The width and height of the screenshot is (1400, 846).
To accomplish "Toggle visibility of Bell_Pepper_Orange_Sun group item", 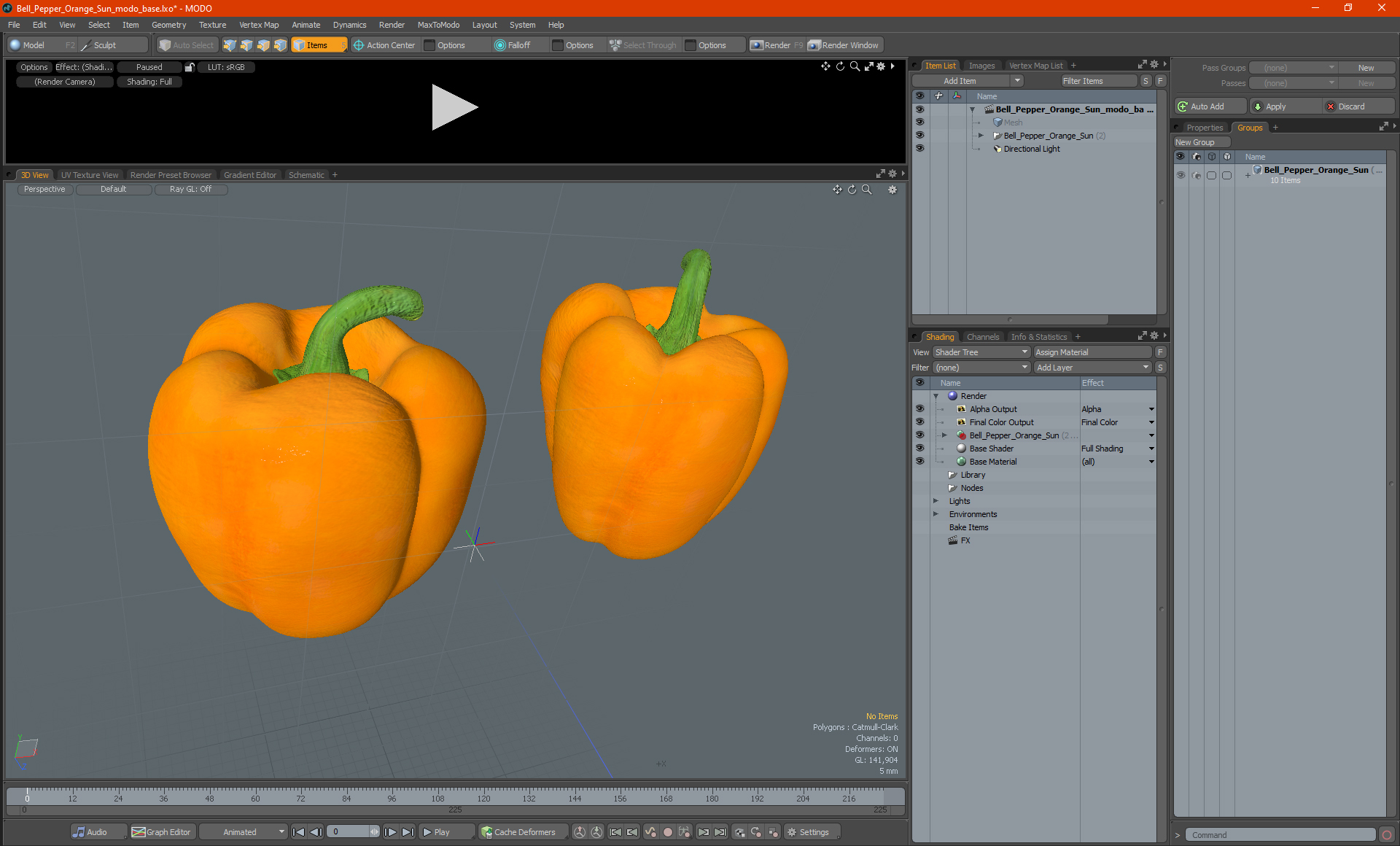I will (x=919, y=135).
